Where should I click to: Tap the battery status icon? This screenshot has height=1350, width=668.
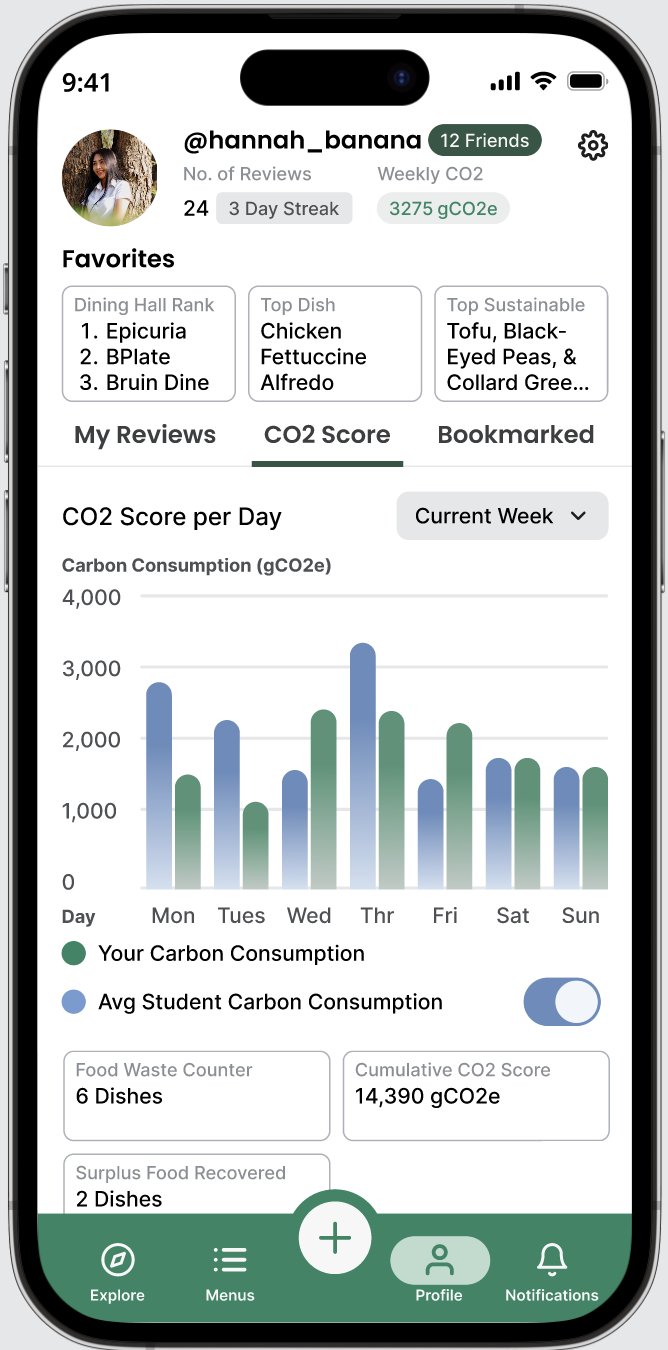point(587,82)
